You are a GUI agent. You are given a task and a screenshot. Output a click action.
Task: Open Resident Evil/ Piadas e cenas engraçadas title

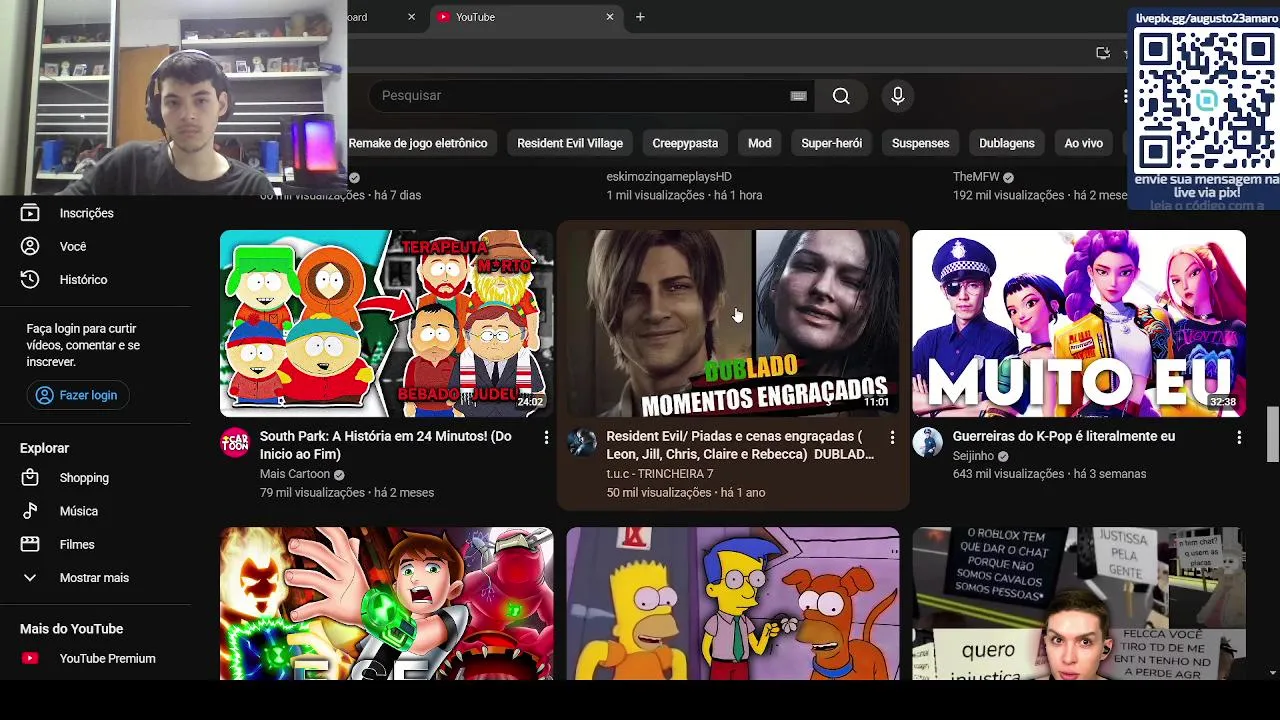click(x=740, y=445)
